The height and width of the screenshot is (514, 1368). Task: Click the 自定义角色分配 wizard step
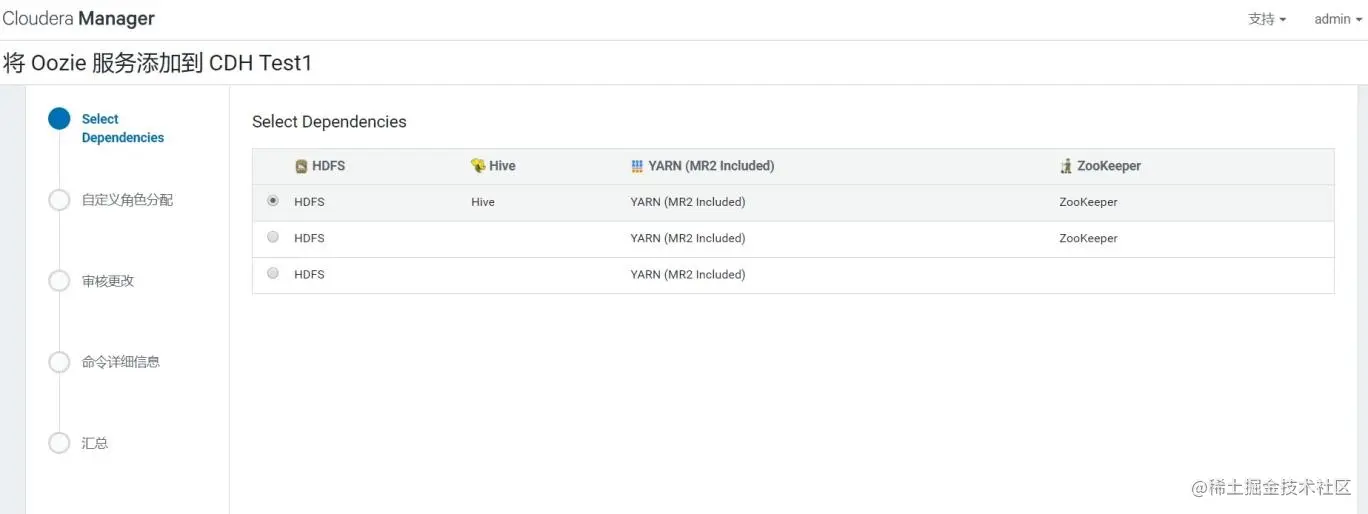tap(127, 200)
